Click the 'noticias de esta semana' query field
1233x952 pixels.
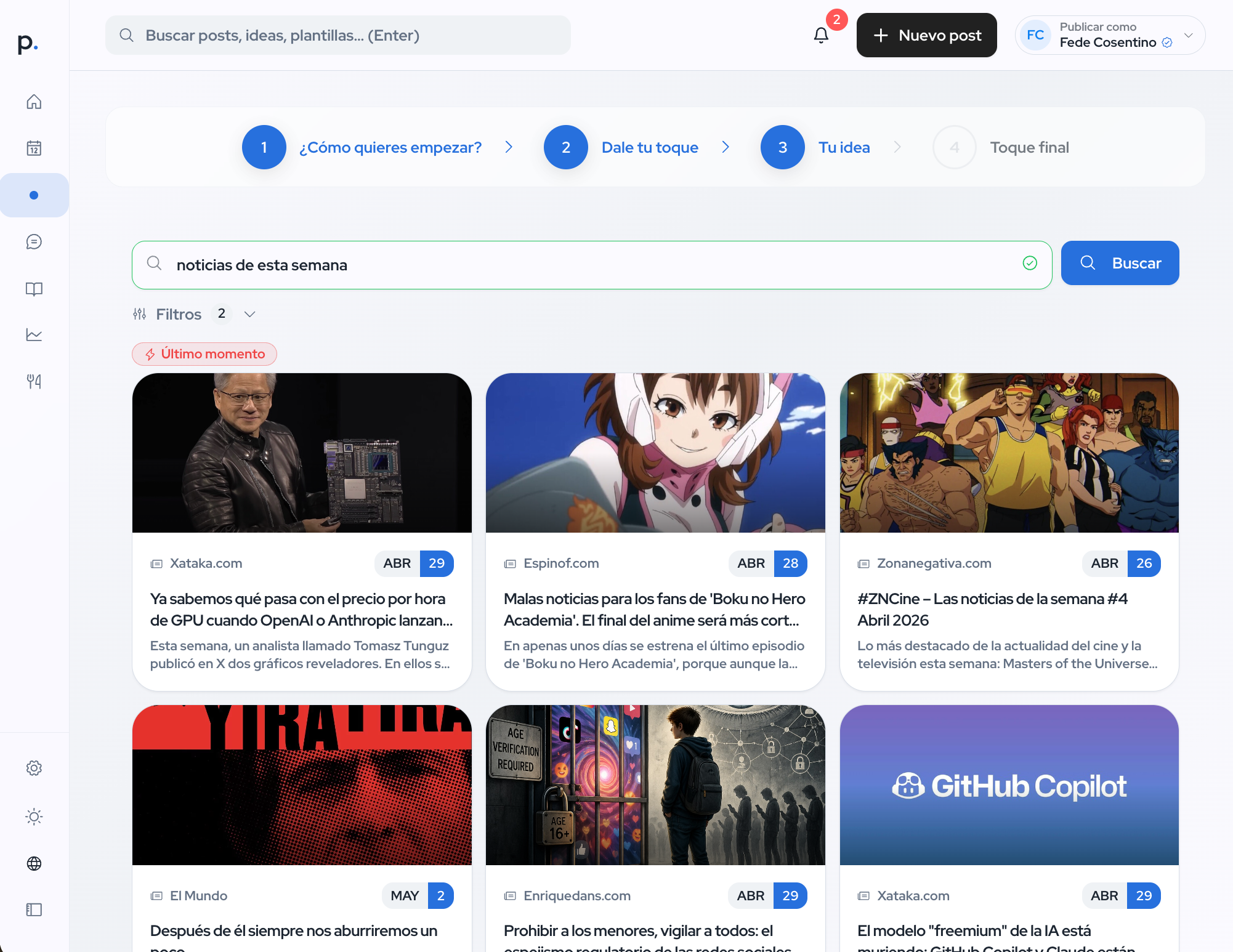tap(592, 265)
